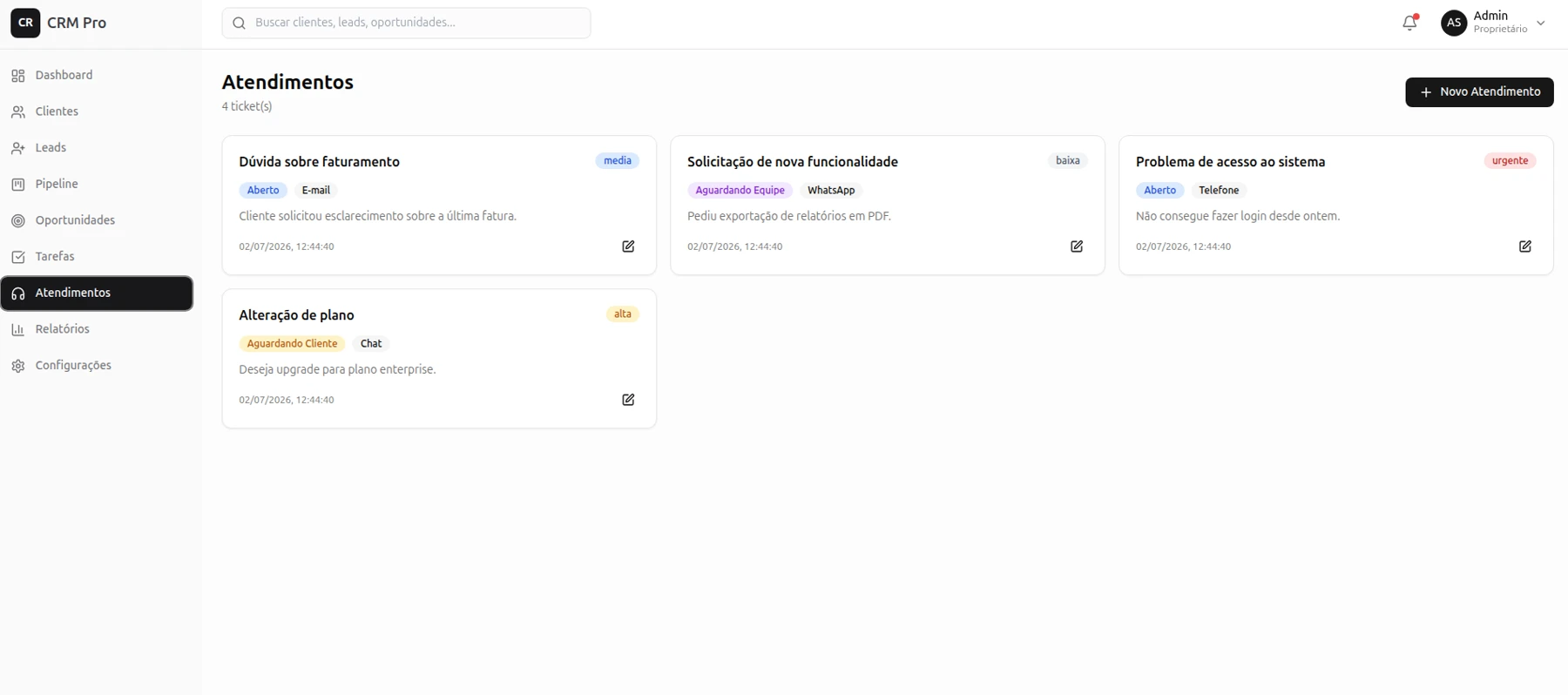Edit the Alteração de plano ticket
The image size is (1568, 695).
click(x=628, y=400)
